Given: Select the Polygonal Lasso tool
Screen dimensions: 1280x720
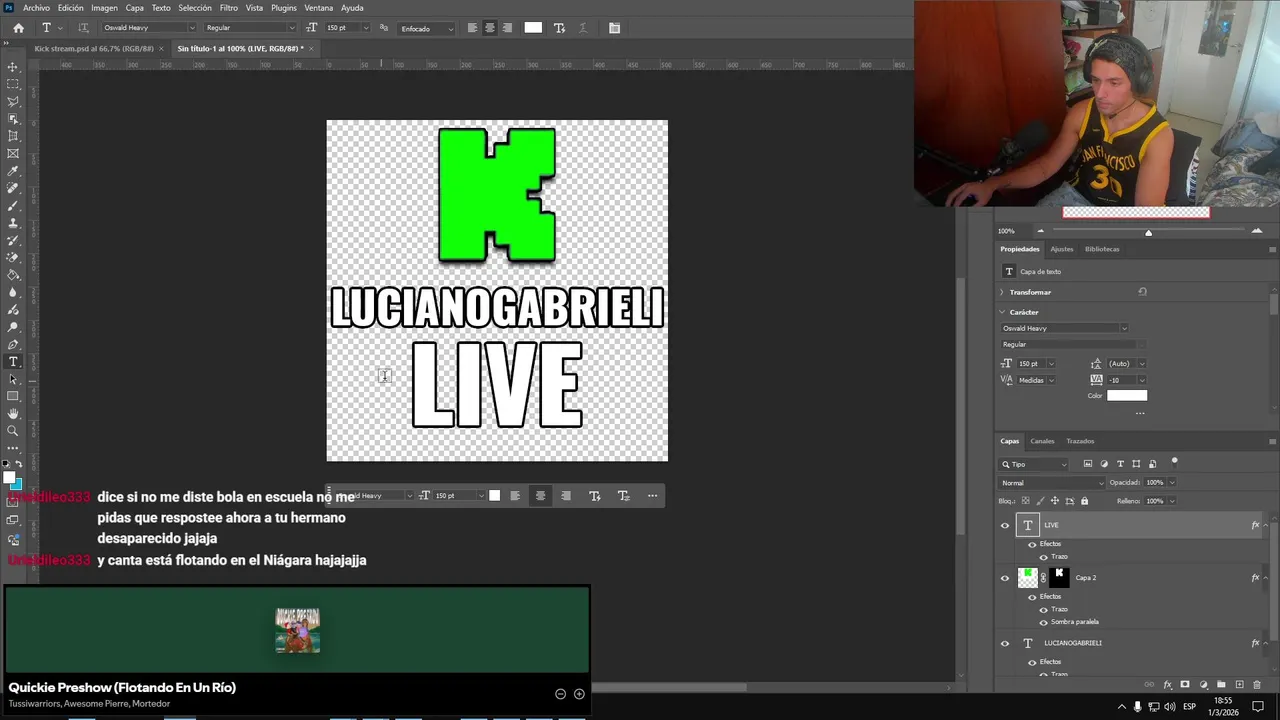Looking at the screenshot, I should coord(13,101).
